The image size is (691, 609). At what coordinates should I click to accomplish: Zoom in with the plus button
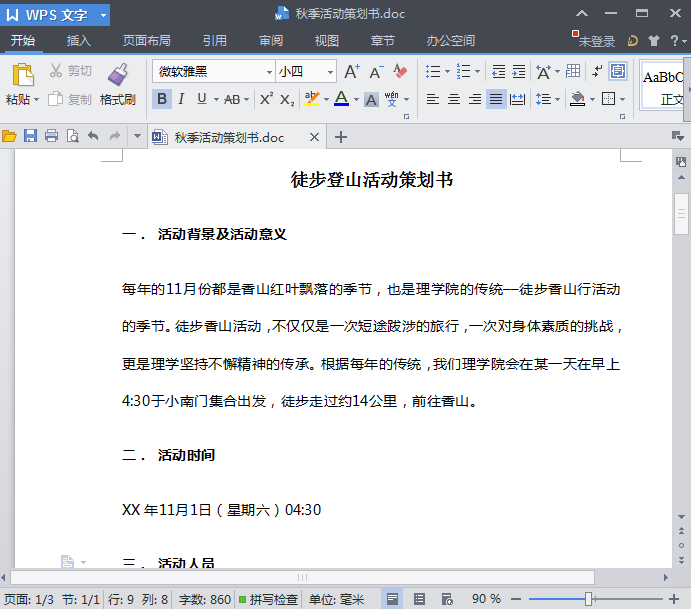[673, 599]
